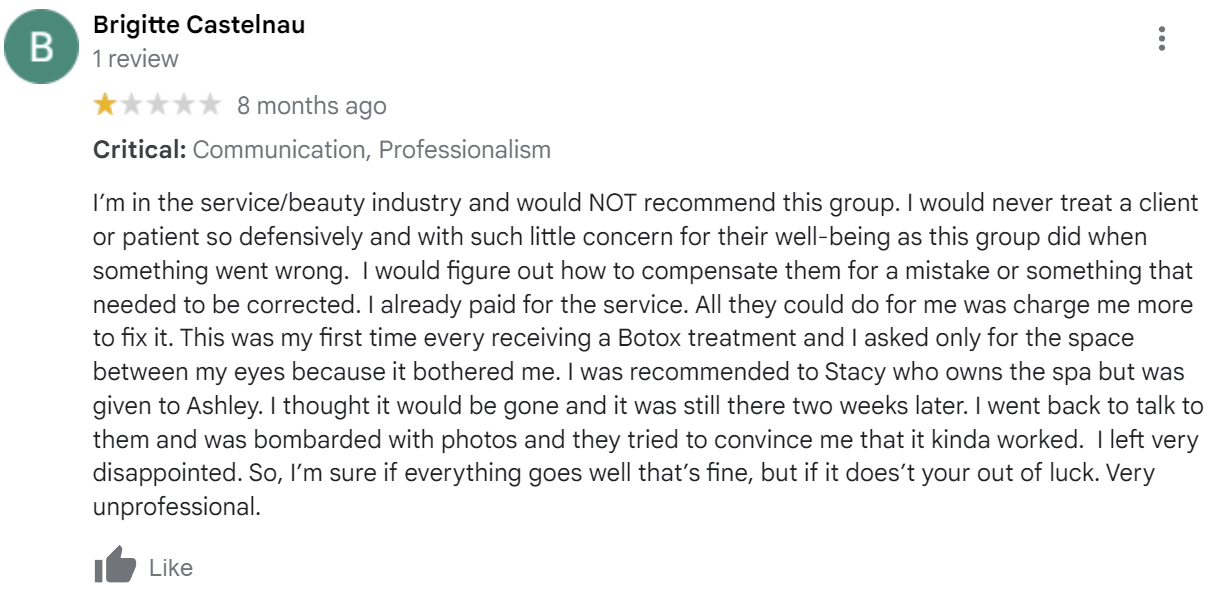The height and width of the screenshot is (603, 1214).
Task: Click the thumbs-up Like icon
Action: click(x=115, y=566)
